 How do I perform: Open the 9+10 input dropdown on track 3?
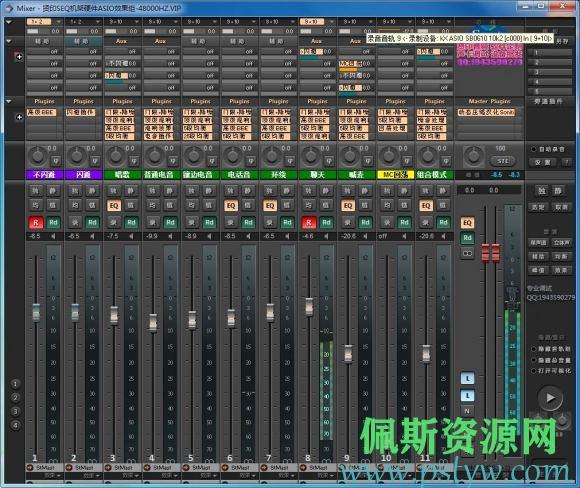click(122, 22)
